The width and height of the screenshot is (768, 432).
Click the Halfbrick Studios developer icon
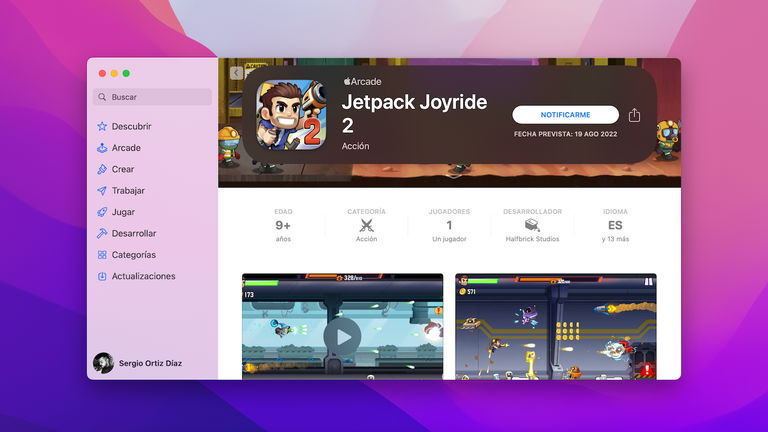tap(532, 225)
